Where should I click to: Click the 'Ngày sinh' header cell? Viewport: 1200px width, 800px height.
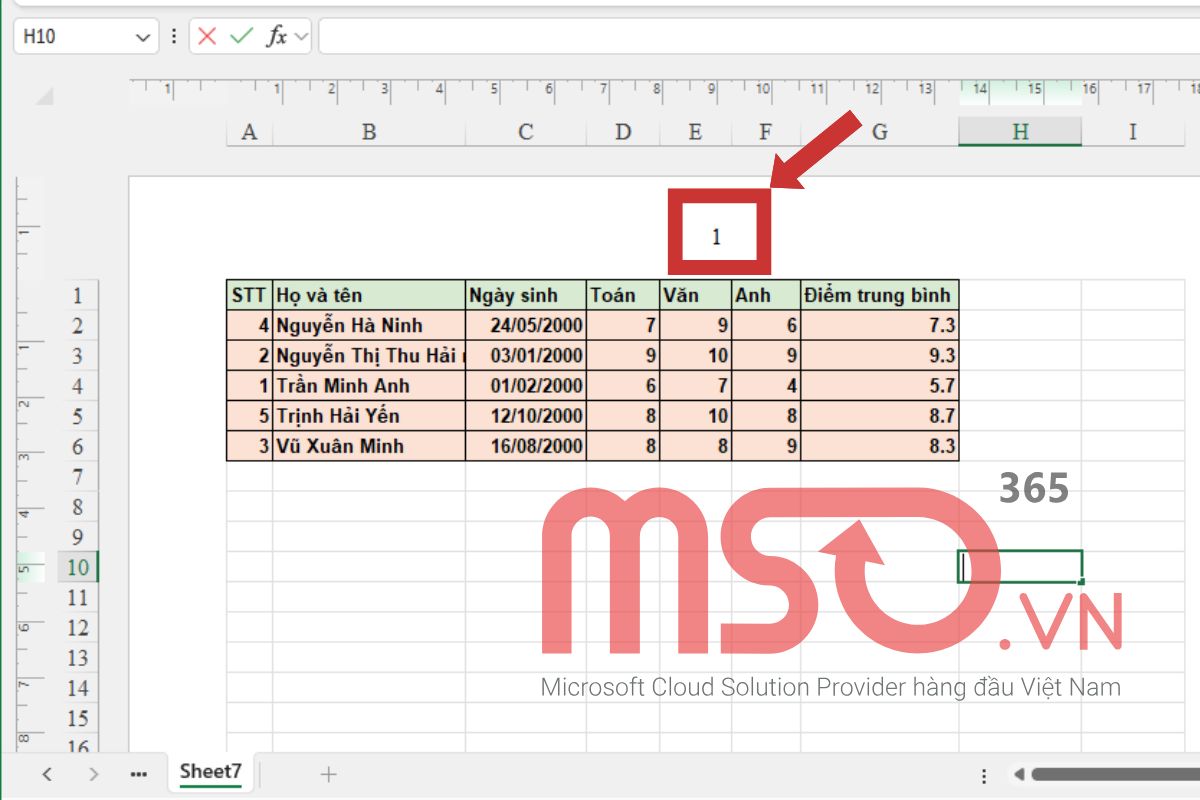(526, 295)
